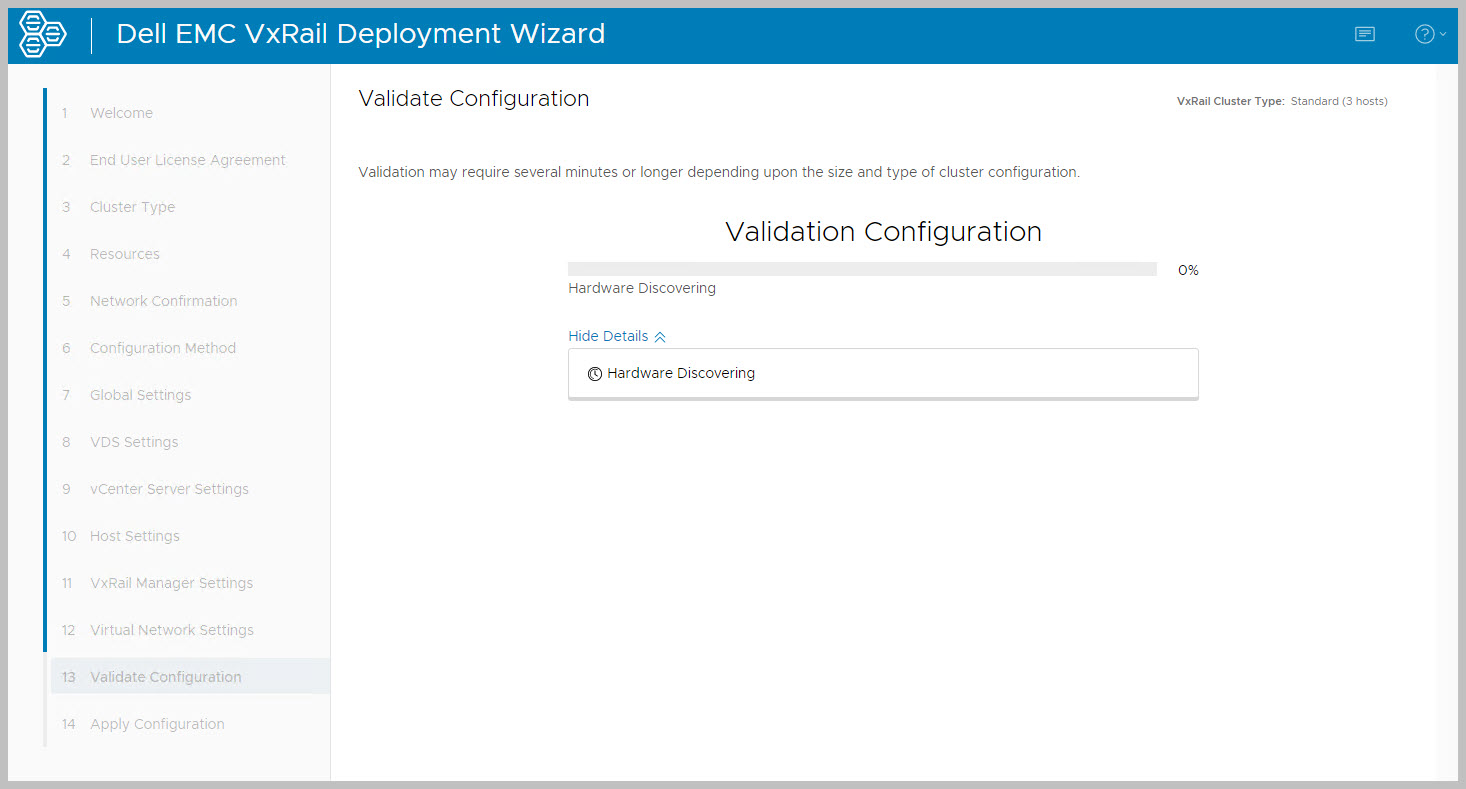The width and height of the screenshot is (1466, 789).
Task: Navigate to Host Settings step
Action: point(134,536)
